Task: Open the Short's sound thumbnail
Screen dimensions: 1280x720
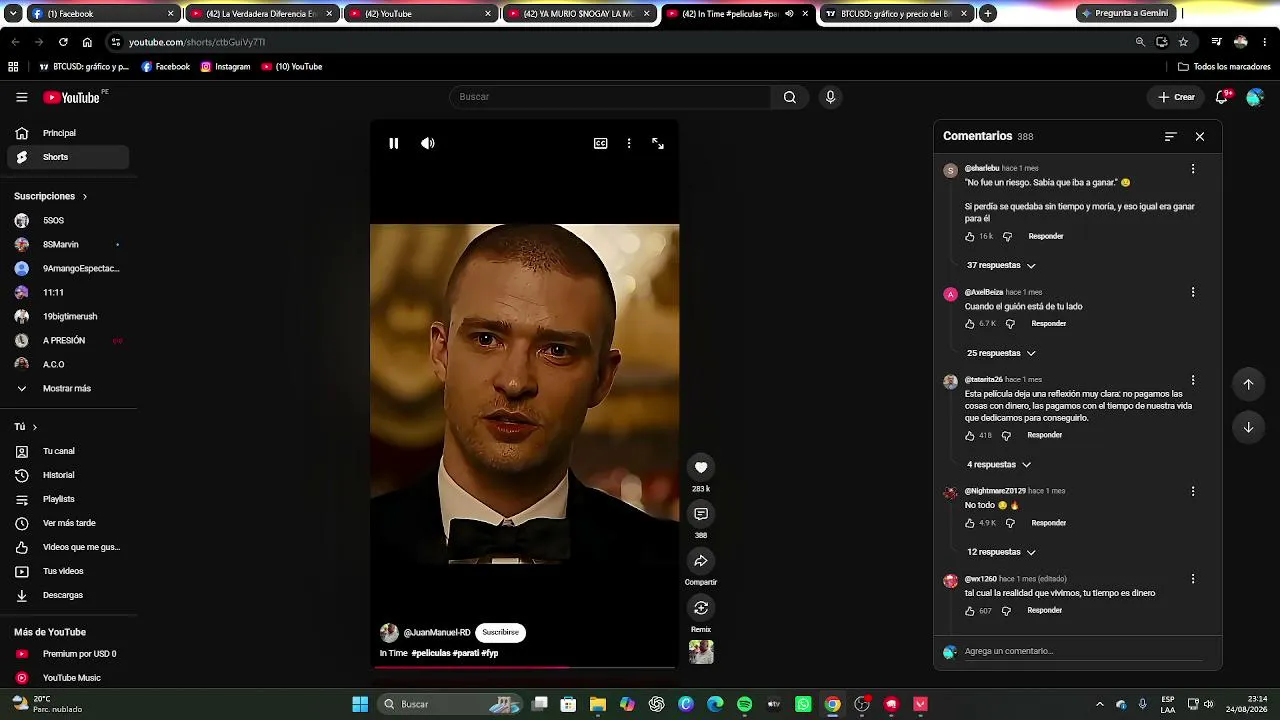Action: click(x=701, y=652)
